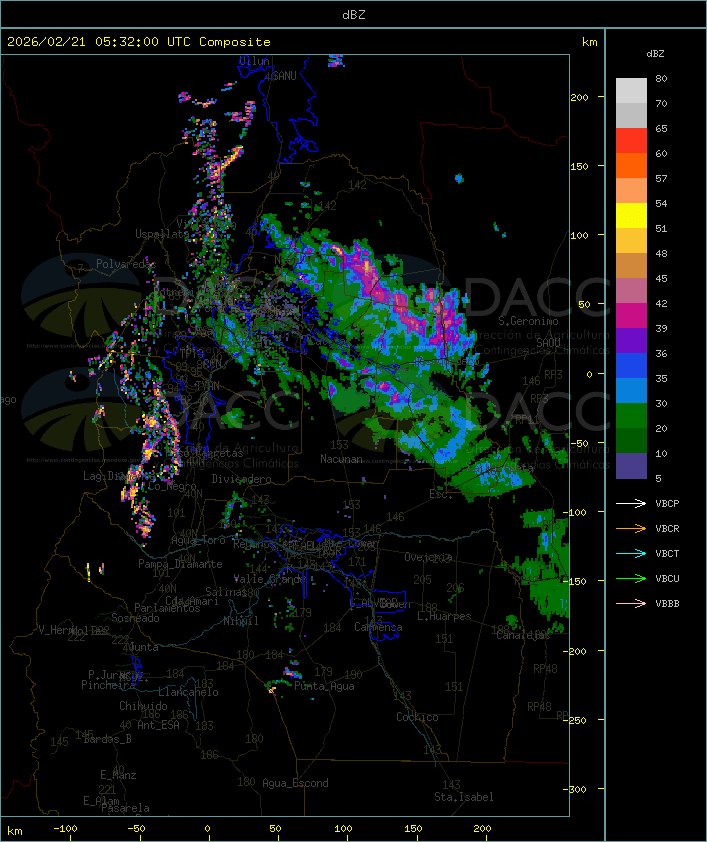Click the Parlamentos map label
Image resolution: width=707 pixels, height=842 pixels.
[x=167, y=608]
